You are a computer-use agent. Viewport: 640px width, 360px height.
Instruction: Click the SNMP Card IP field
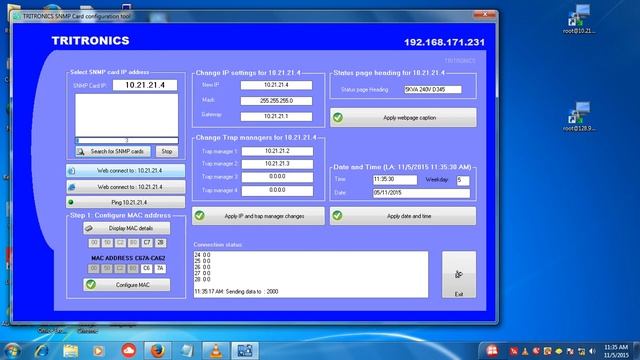tap(145, 85)
